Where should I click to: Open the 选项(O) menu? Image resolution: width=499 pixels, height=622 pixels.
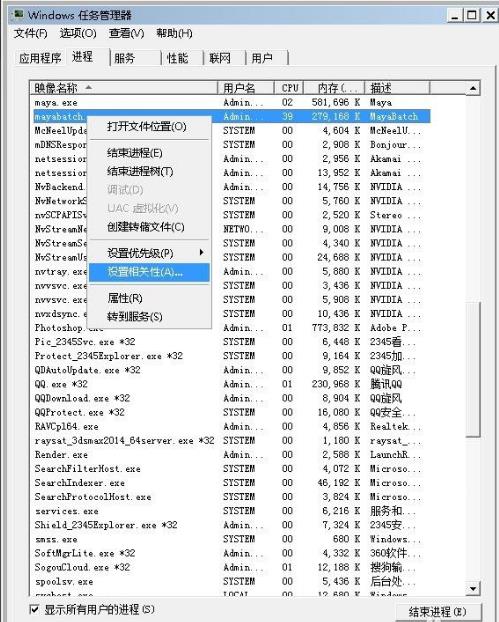coord(78,33)
